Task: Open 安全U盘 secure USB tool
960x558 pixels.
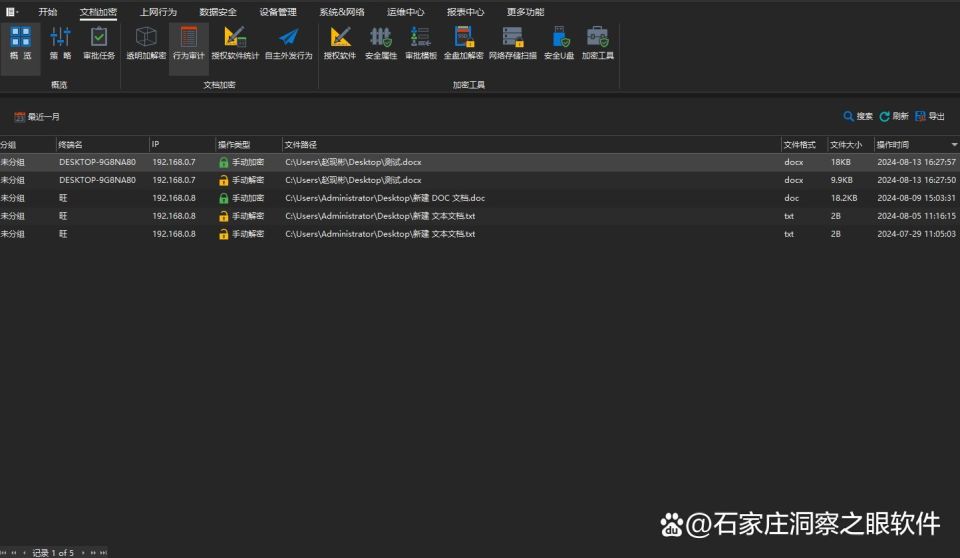Action: point(559,43)
